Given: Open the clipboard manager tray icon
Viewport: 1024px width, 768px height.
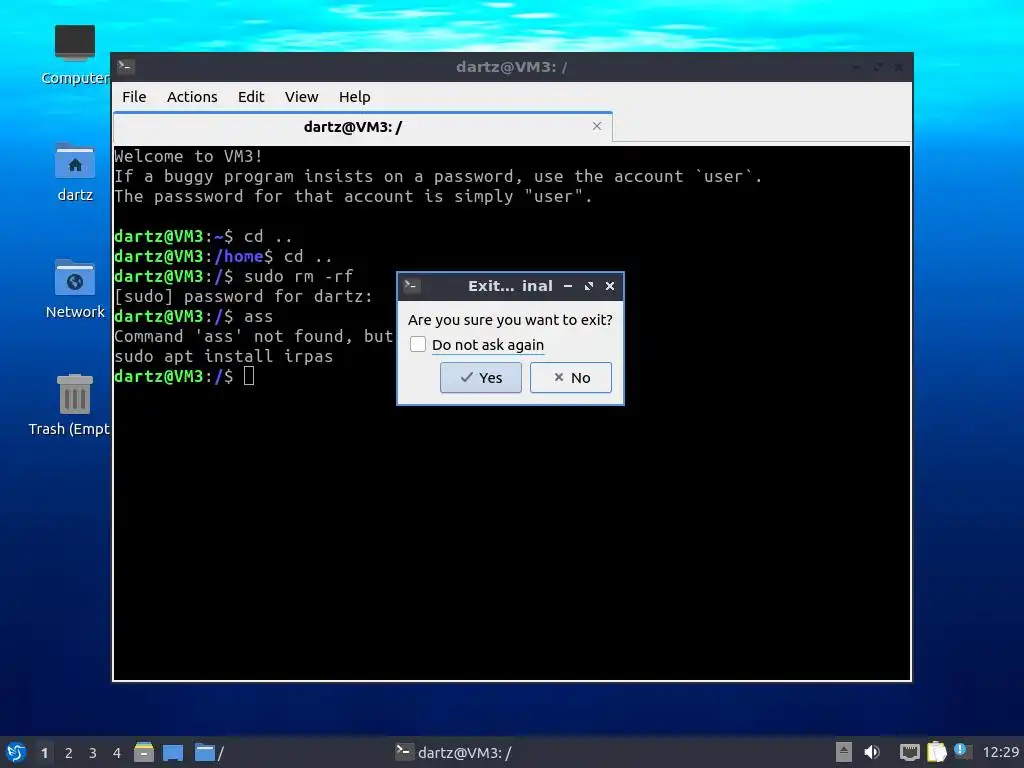Looking at the screenshot, I should 936,752.
